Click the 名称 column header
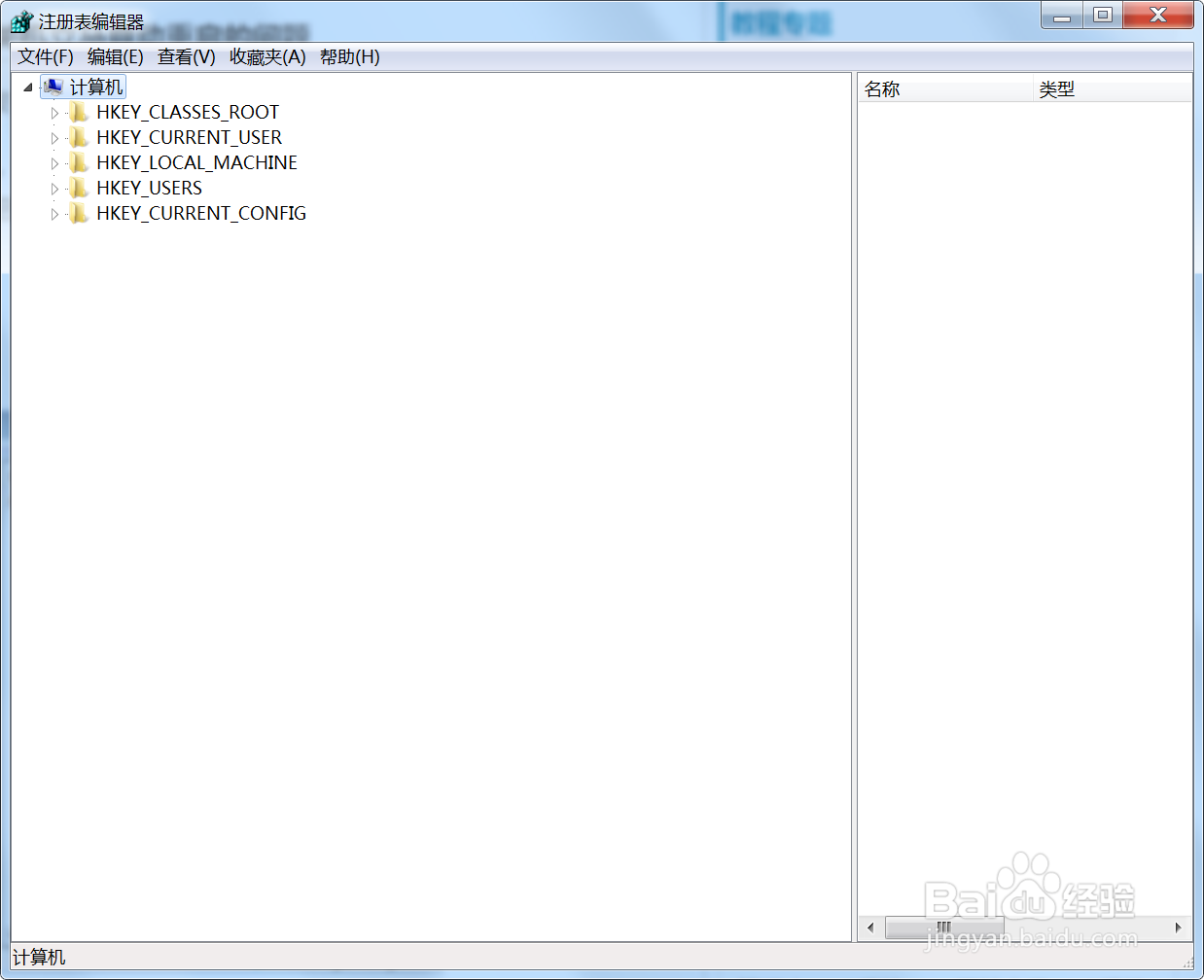Viewport: 1204px width, 980px height. [x=881, y=88]
